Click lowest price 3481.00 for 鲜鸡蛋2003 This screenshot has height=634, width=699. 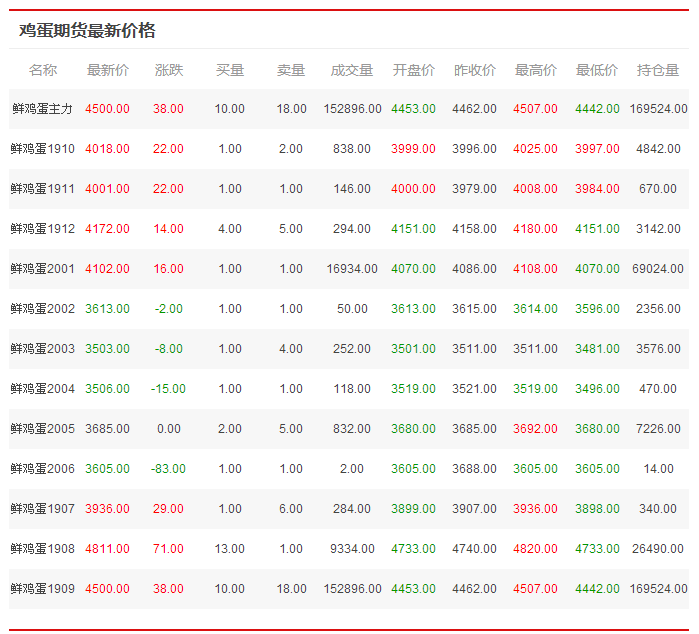pos(597,349)
